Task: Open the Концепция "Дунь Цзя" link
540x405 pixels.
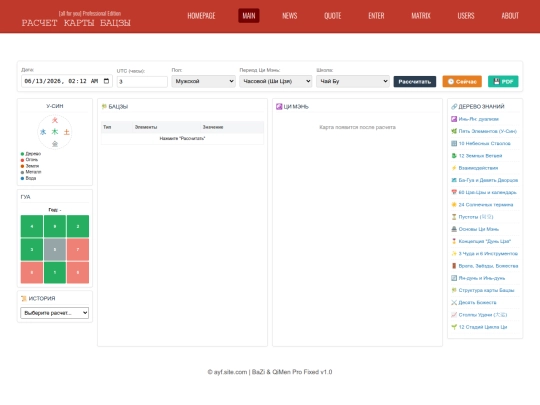Action: 485,241
